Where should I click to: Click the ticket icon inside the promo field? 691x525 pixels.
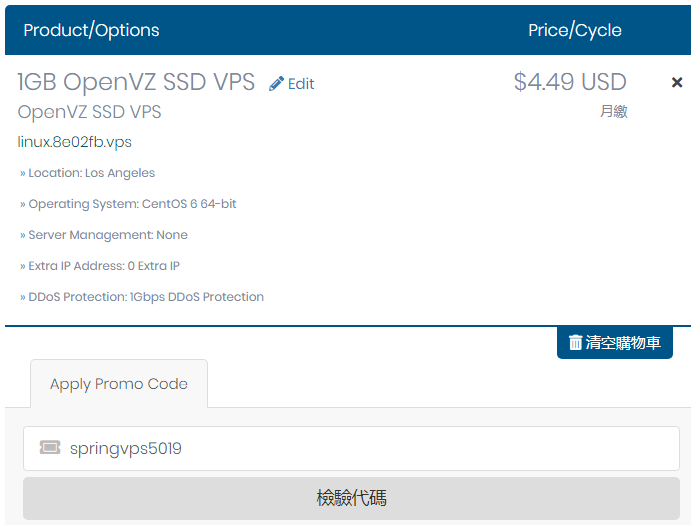click(x=50, y=447)
